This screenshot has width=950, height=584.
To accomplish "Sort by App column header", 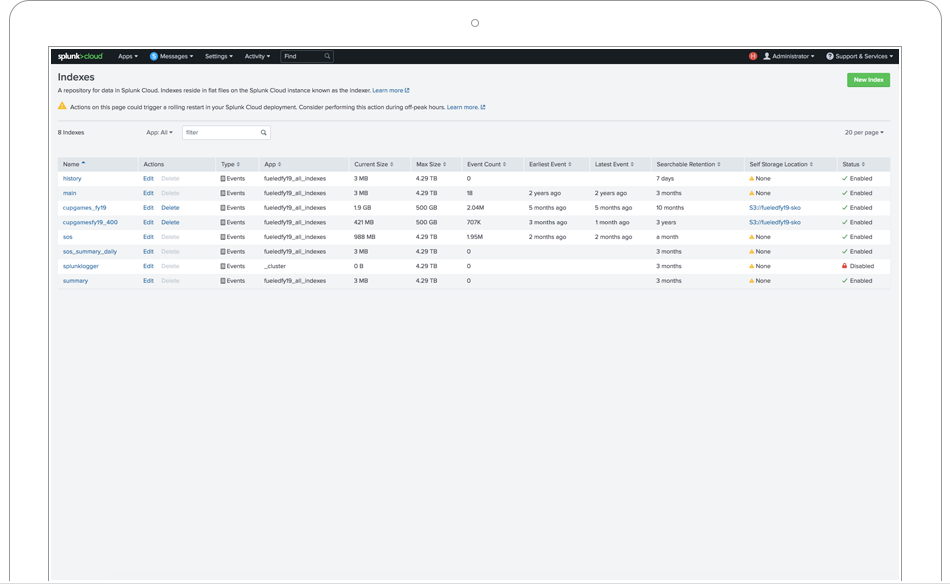I will click(273, 164).
